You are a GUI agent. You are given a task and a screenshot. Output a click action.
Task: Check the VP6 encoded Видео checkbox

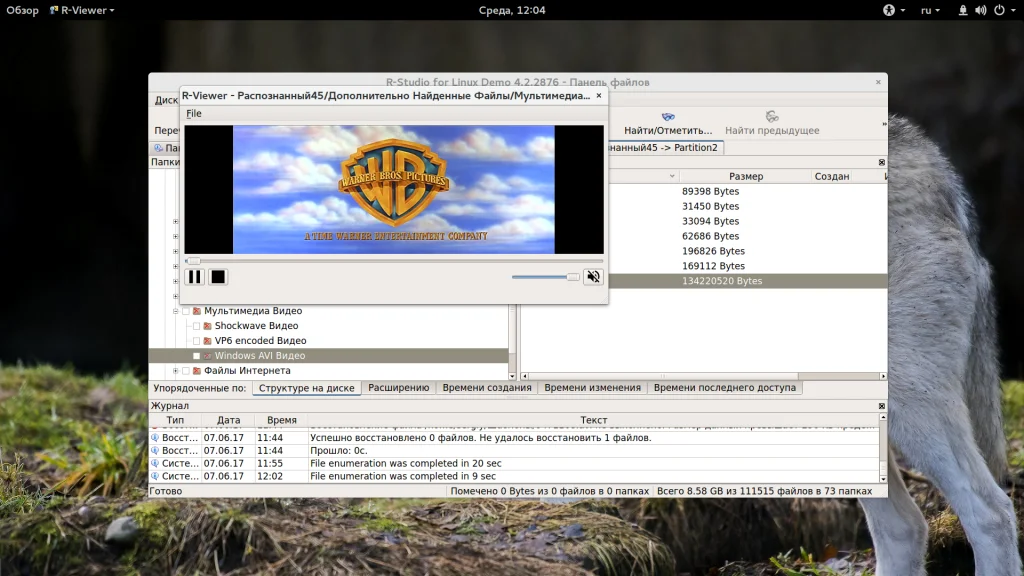[x=197, y=341]
